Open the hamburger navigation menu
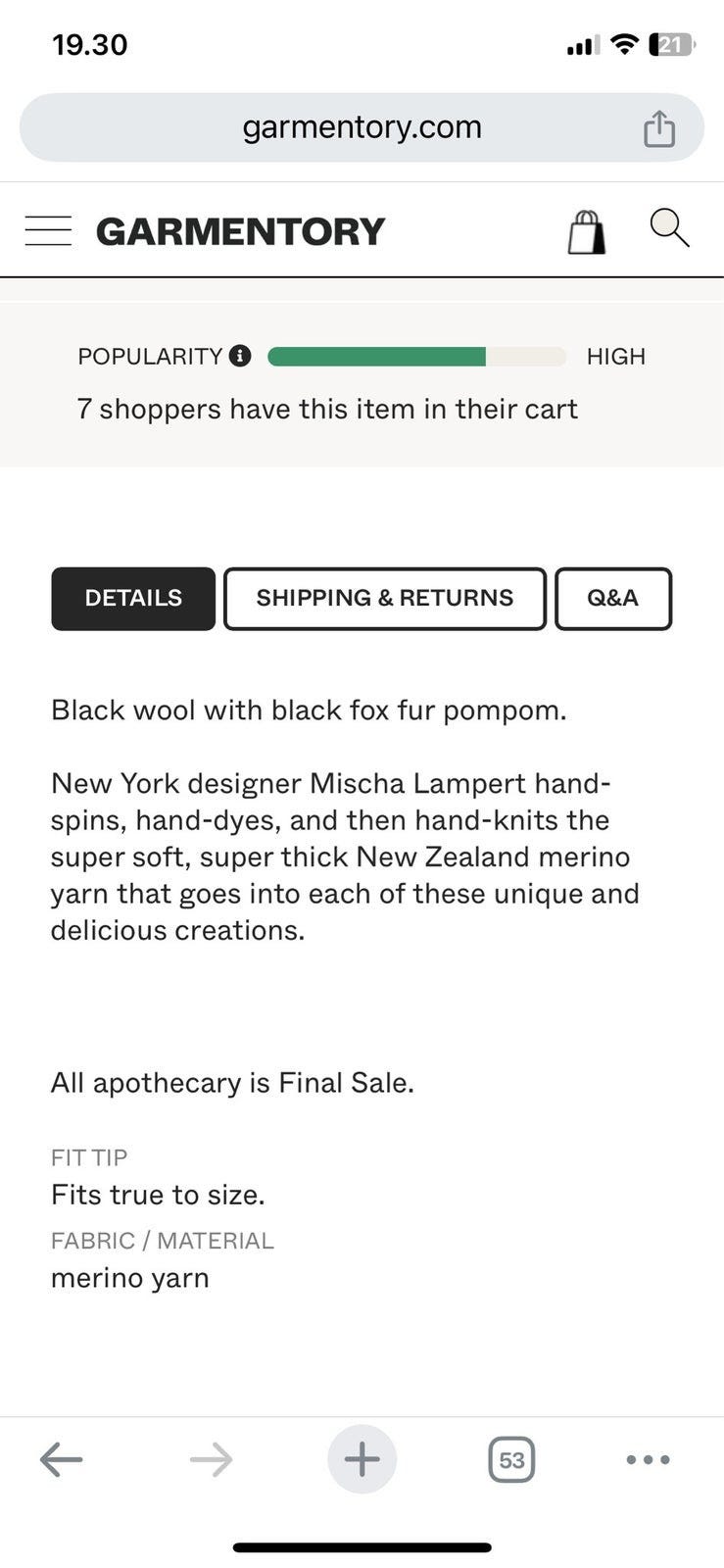 click(x=48, y=231)
